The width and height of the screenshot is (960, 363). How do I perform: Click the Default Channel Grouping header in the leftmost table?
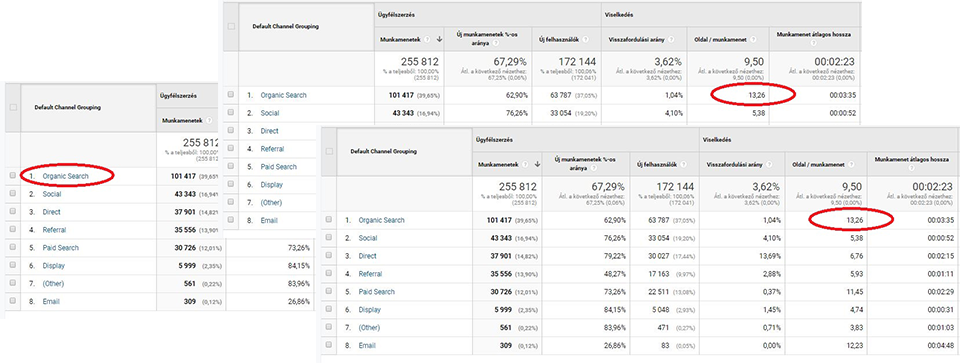click(x=68, y=107)
